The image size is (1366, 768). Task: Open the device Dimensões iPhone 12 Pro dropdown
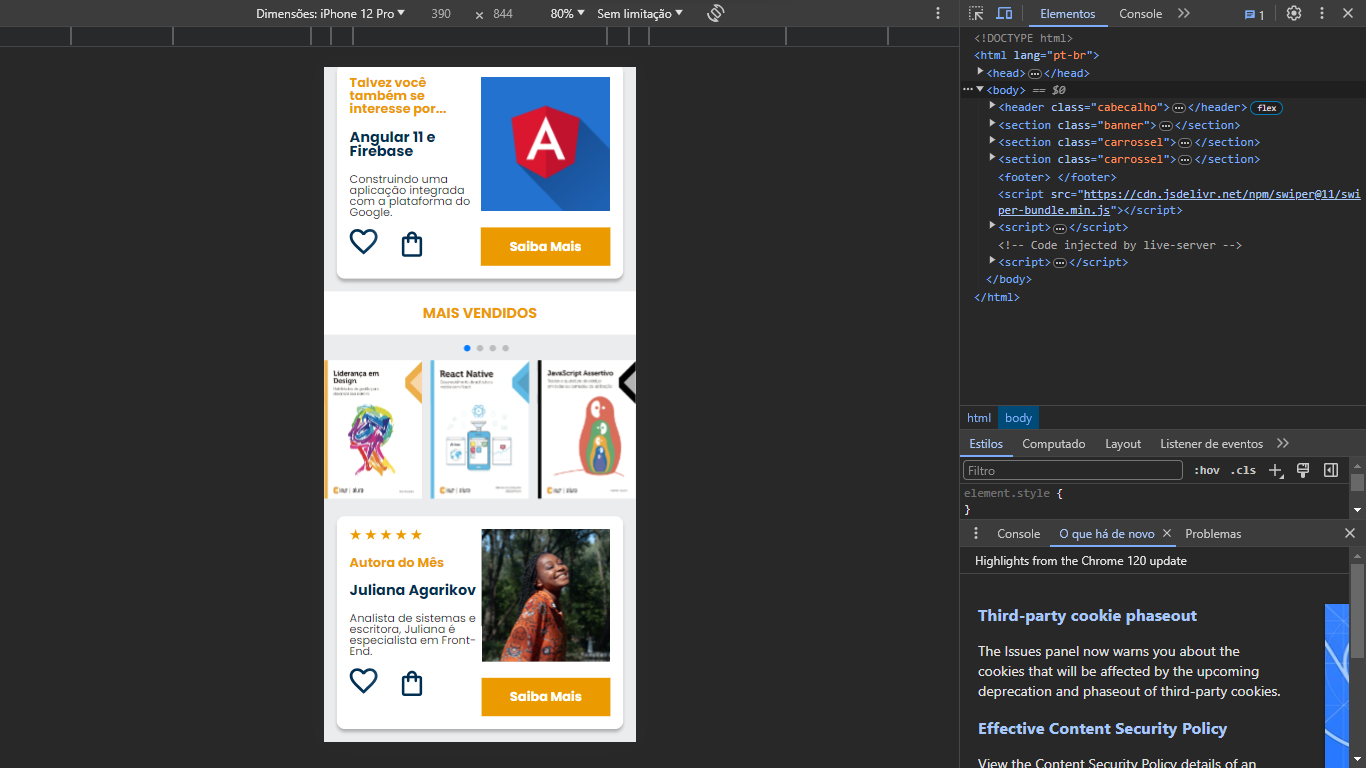pyautogui.click(x=331, y=14)
